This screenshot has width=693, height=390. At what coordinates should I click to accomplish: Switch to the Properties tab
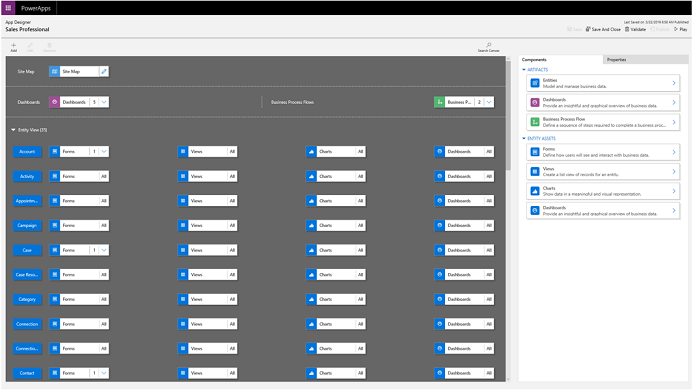point(645,60)
